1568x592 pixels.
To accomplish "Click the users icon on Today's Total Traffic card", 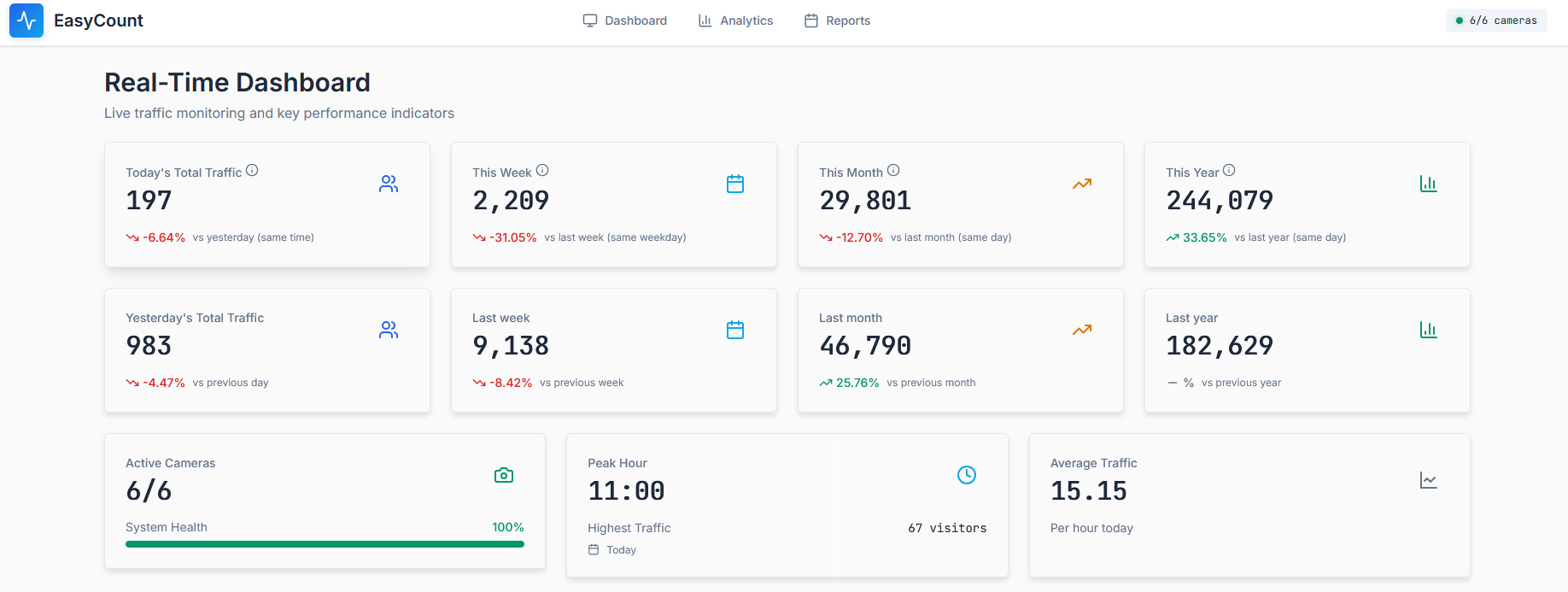I will click(x=389, y=184).
